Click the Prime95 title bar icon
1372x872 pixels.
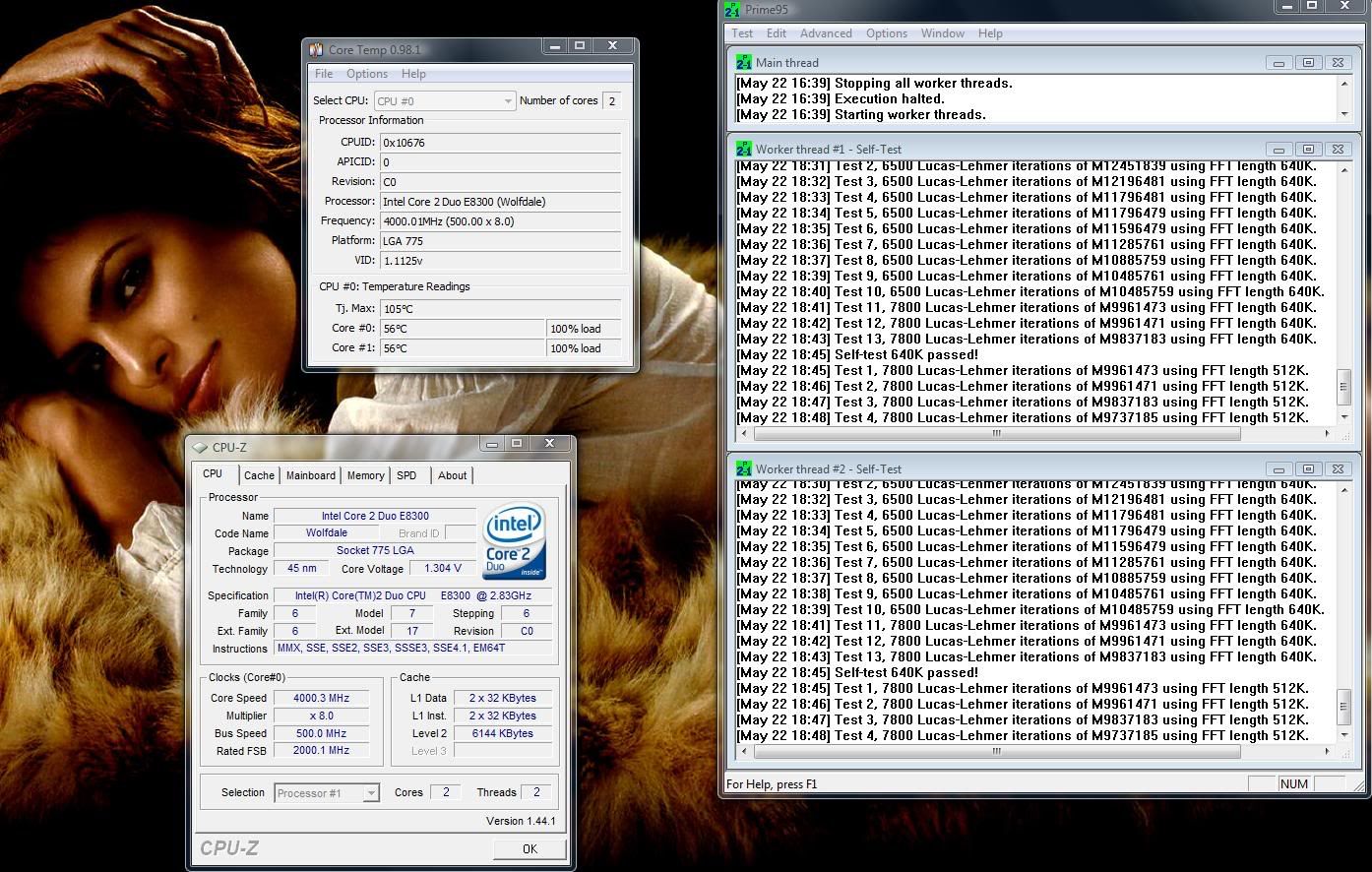tap(732, 10)
